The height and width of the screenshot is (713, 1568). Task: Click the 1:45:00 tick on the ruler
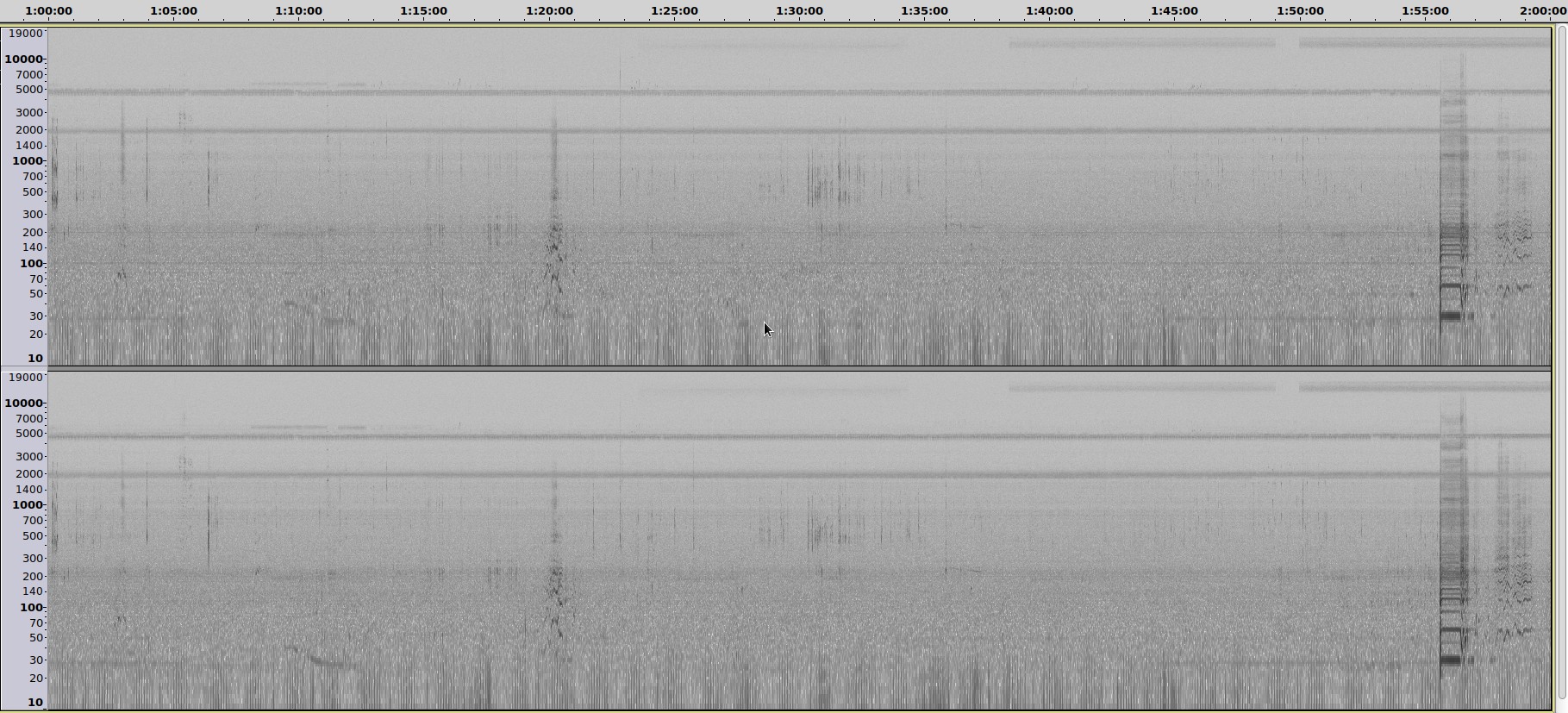click(x=1174, y=11)
